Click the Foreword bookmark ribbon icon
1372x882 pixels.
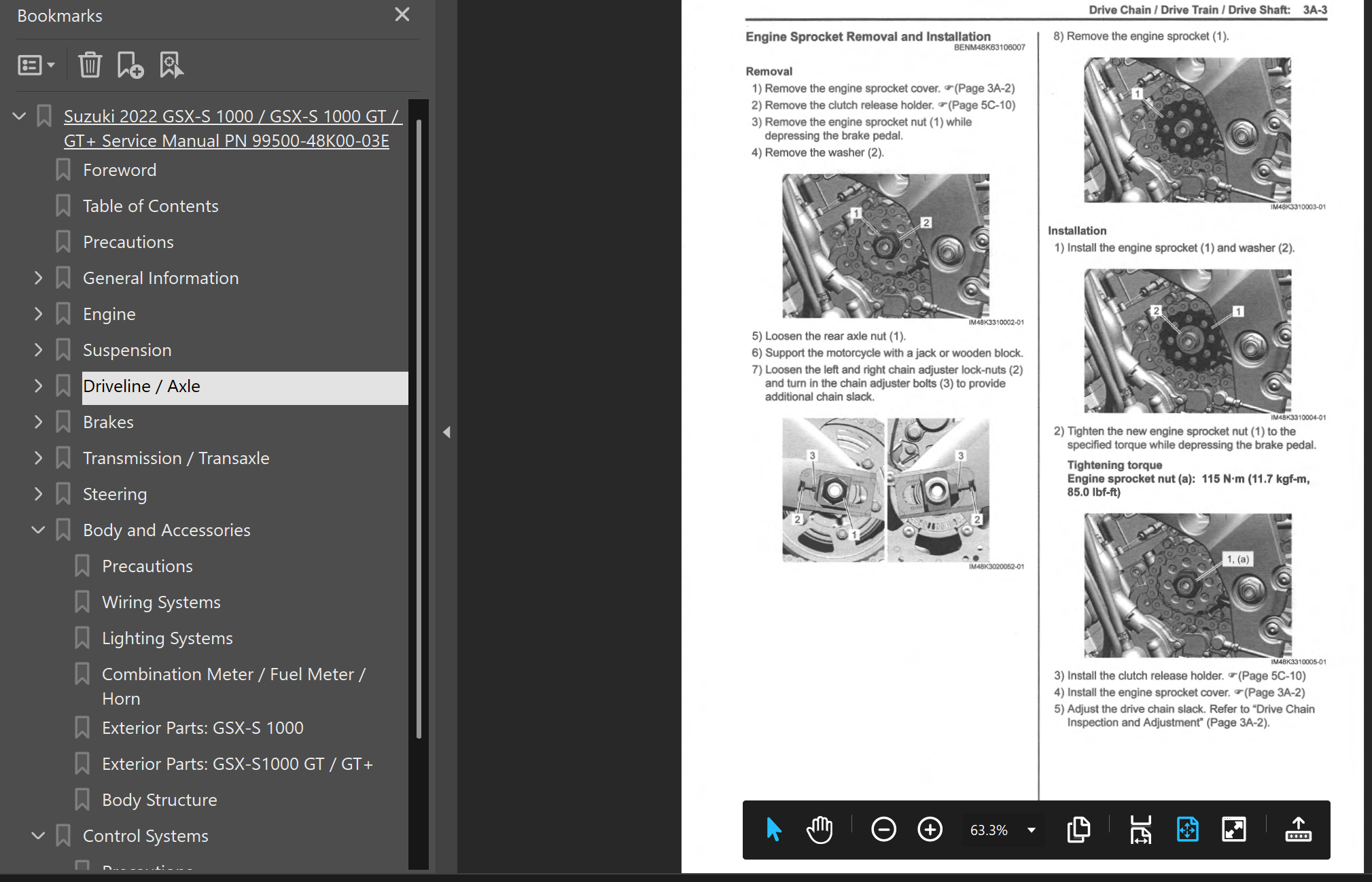click(63, 170)
